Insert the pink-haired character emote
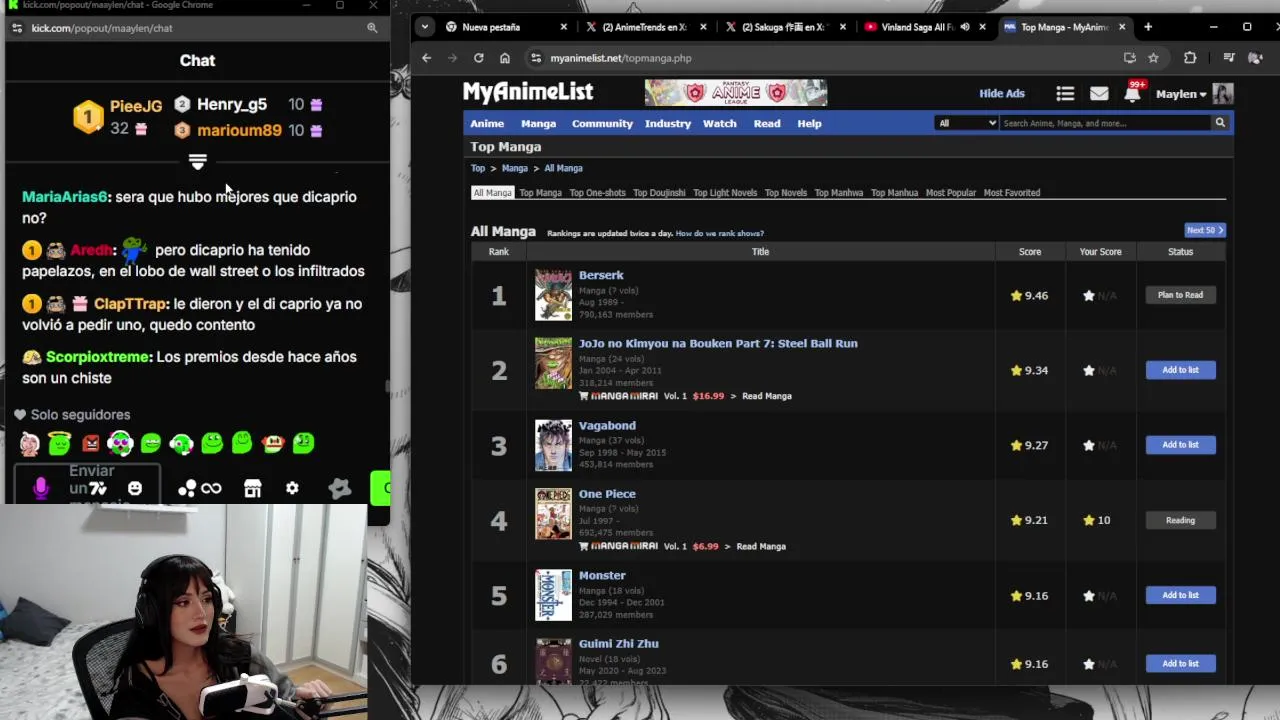Viewport: 1280px width, 720px height. point(29,443)
